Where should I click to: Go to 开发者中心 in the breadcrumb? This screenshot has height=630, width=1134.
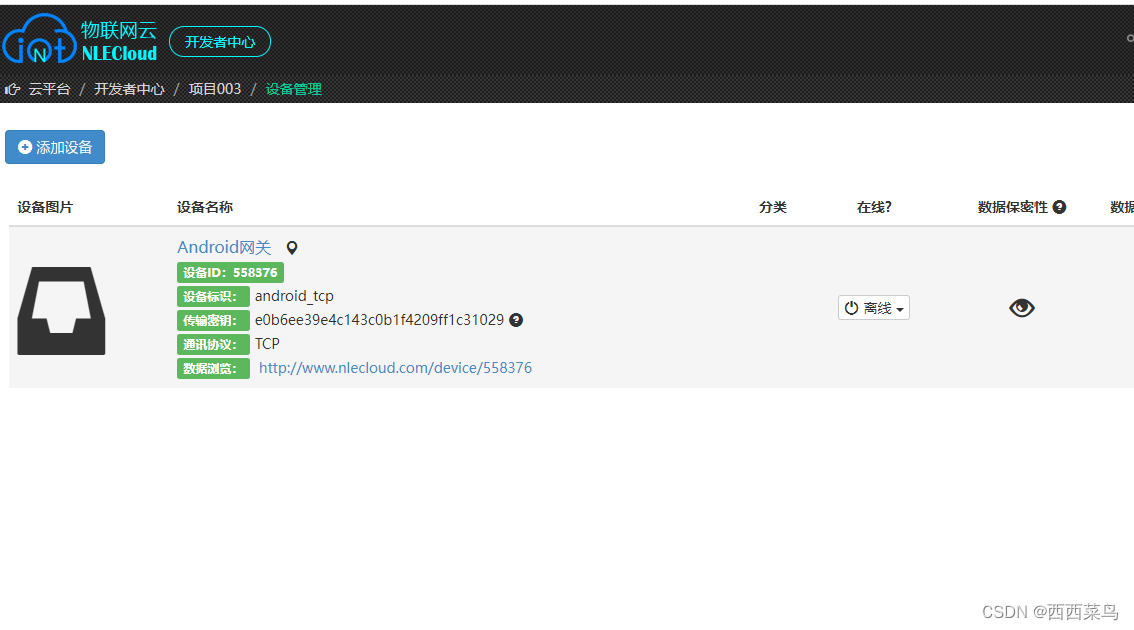click(x=129, y=89)
